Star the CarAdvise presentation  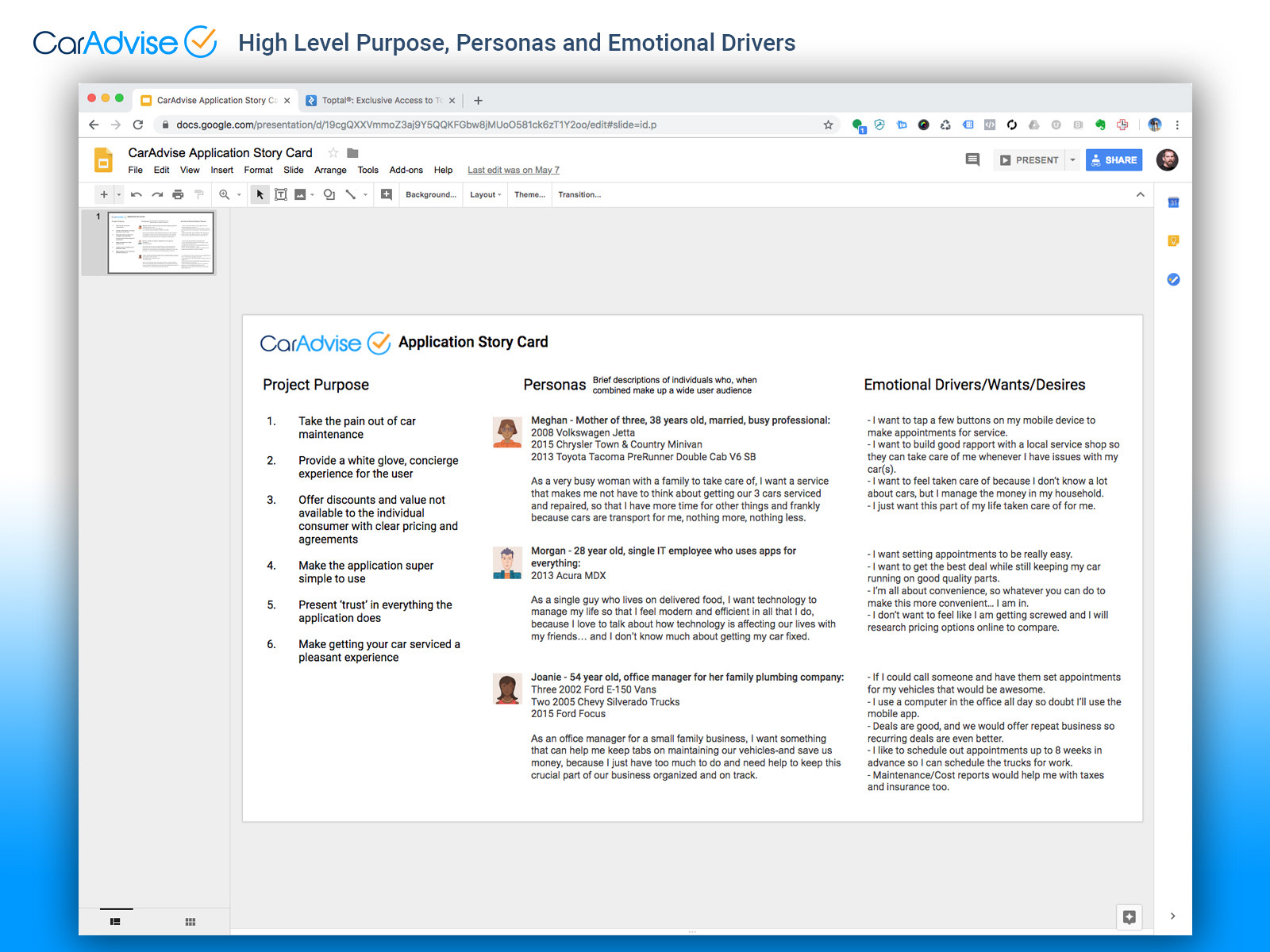click(333, 153)
